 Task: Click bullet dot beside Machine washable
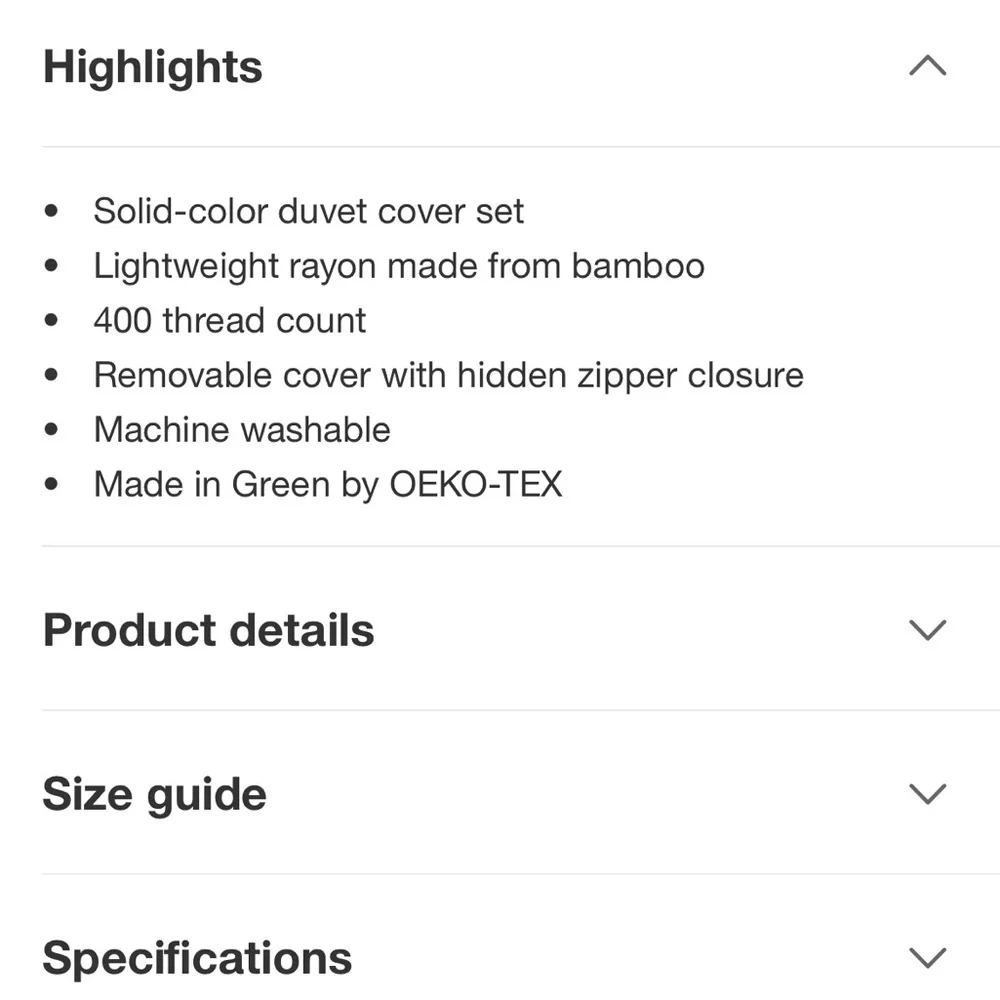52,429
